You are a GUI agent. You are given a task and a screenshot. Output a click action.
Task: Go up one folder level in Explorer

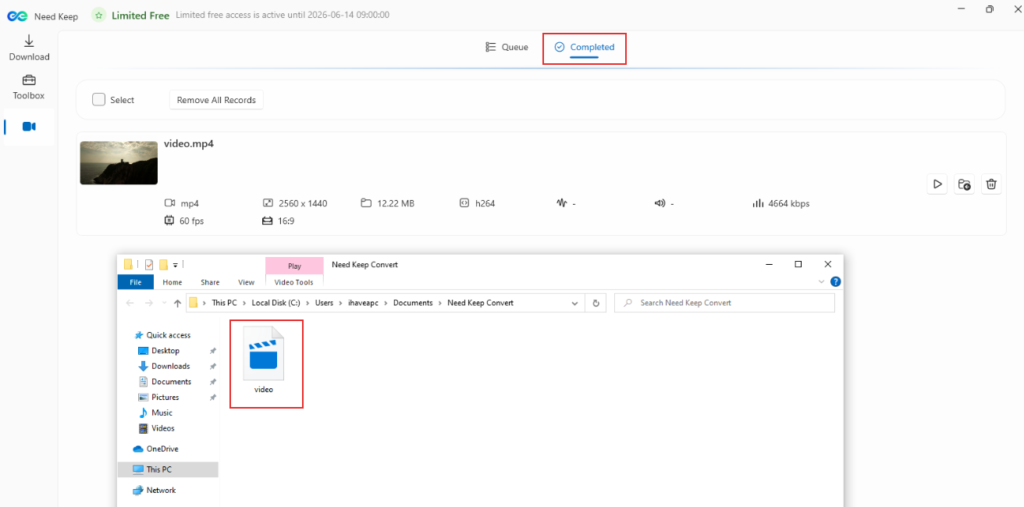tap(177, 303)
